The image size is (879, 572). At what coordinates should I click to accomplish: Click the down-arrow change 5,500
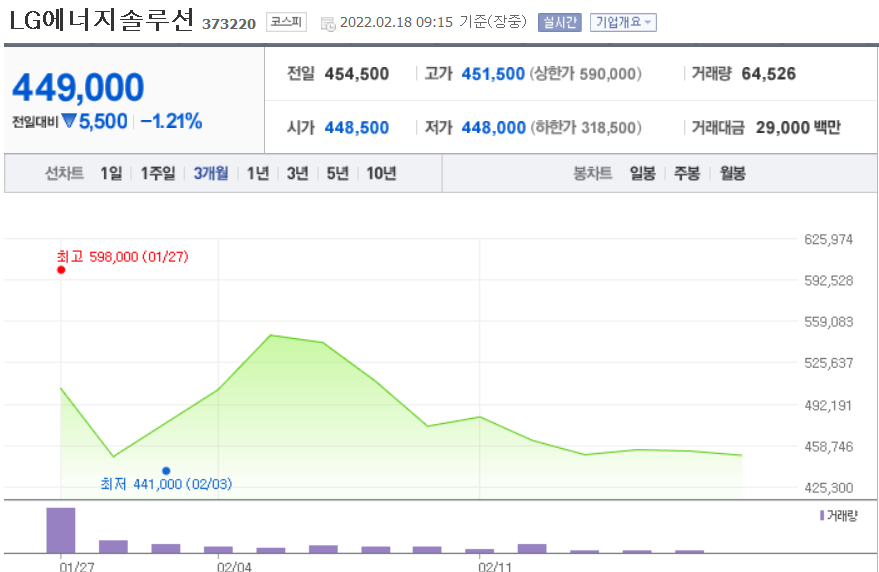[x=95, y=121]
